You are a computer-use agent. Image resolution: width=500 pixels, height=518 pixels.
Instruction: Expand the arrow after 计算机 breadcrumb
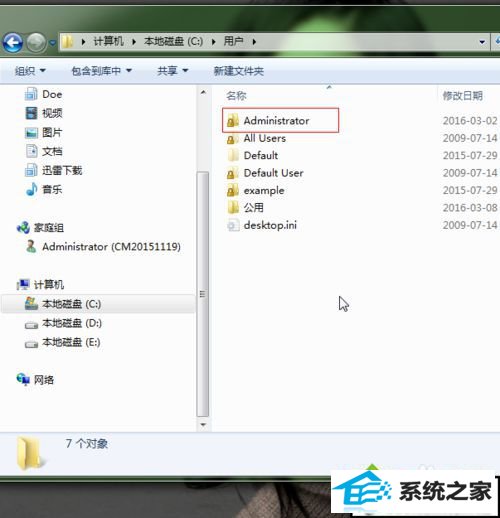[134, 42]
